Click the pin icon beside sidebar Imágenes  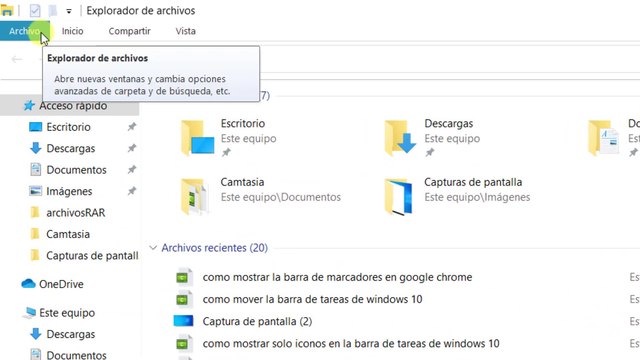pyautogui.click(x=132, y=191)
